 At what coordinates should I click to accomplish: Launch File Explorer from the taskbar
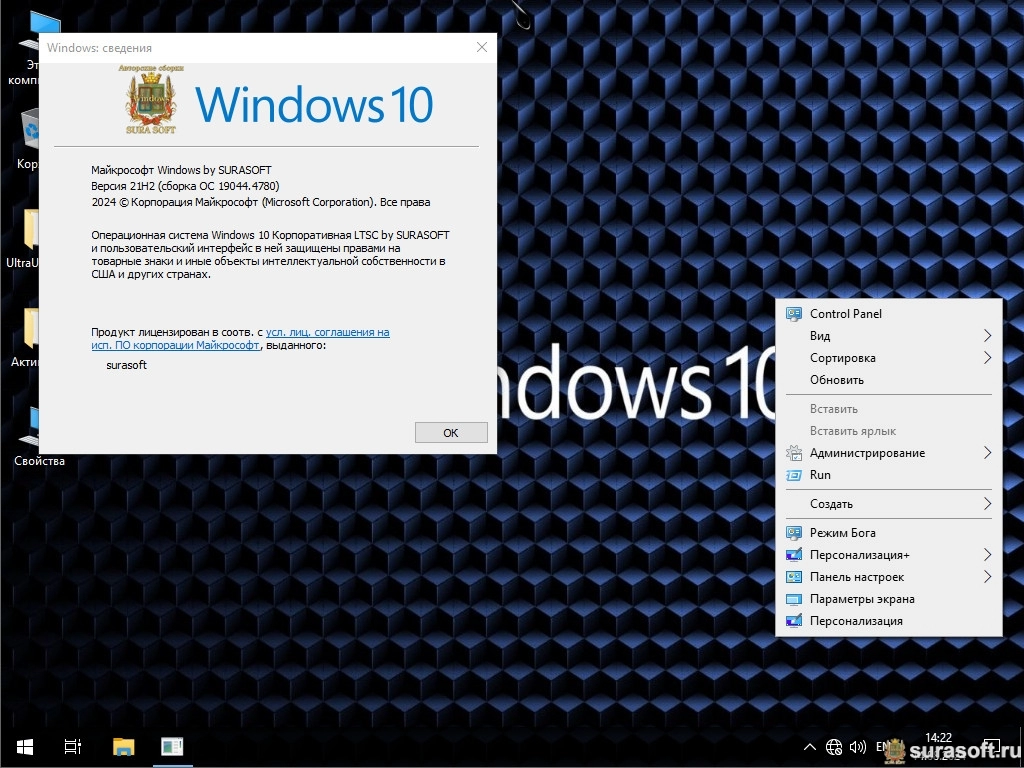(x=123, y=746)
